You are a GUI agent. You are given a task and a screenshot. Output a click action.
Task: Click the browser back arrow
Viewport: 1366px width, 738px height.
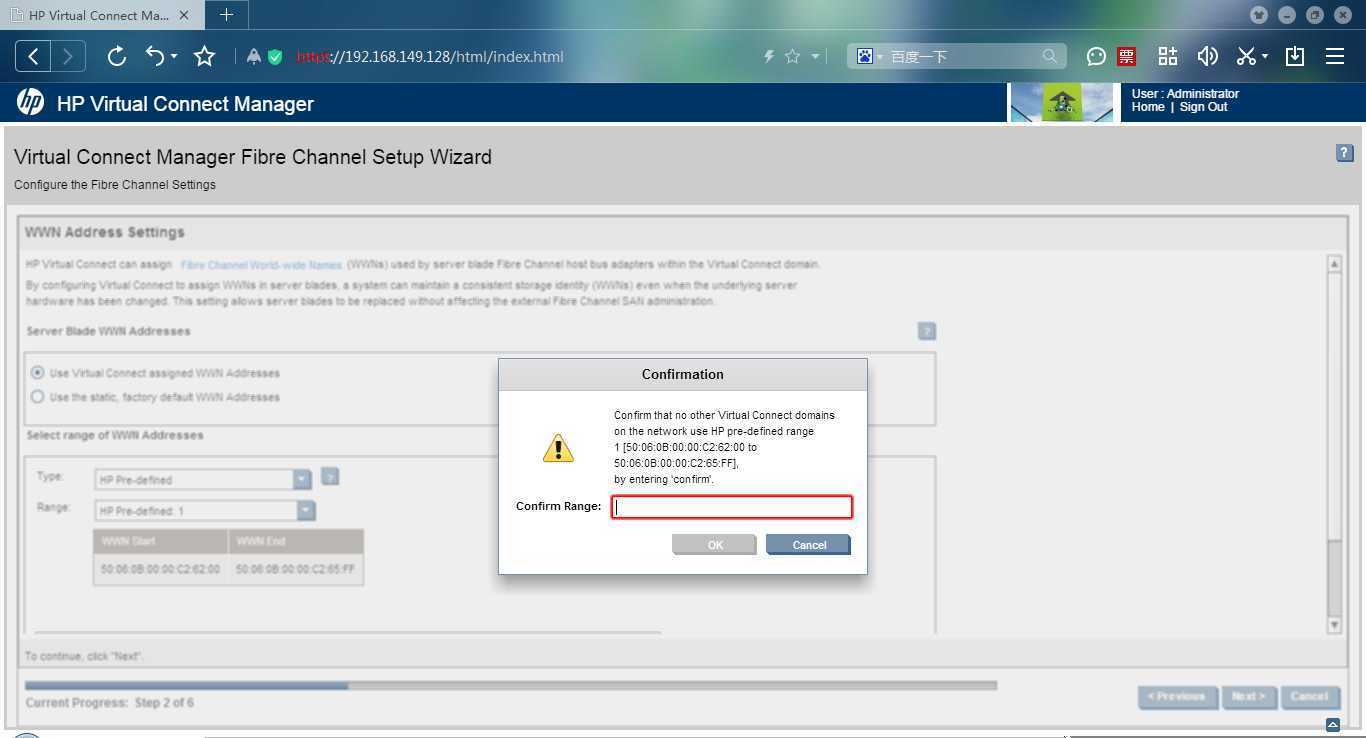coord(33,56)
